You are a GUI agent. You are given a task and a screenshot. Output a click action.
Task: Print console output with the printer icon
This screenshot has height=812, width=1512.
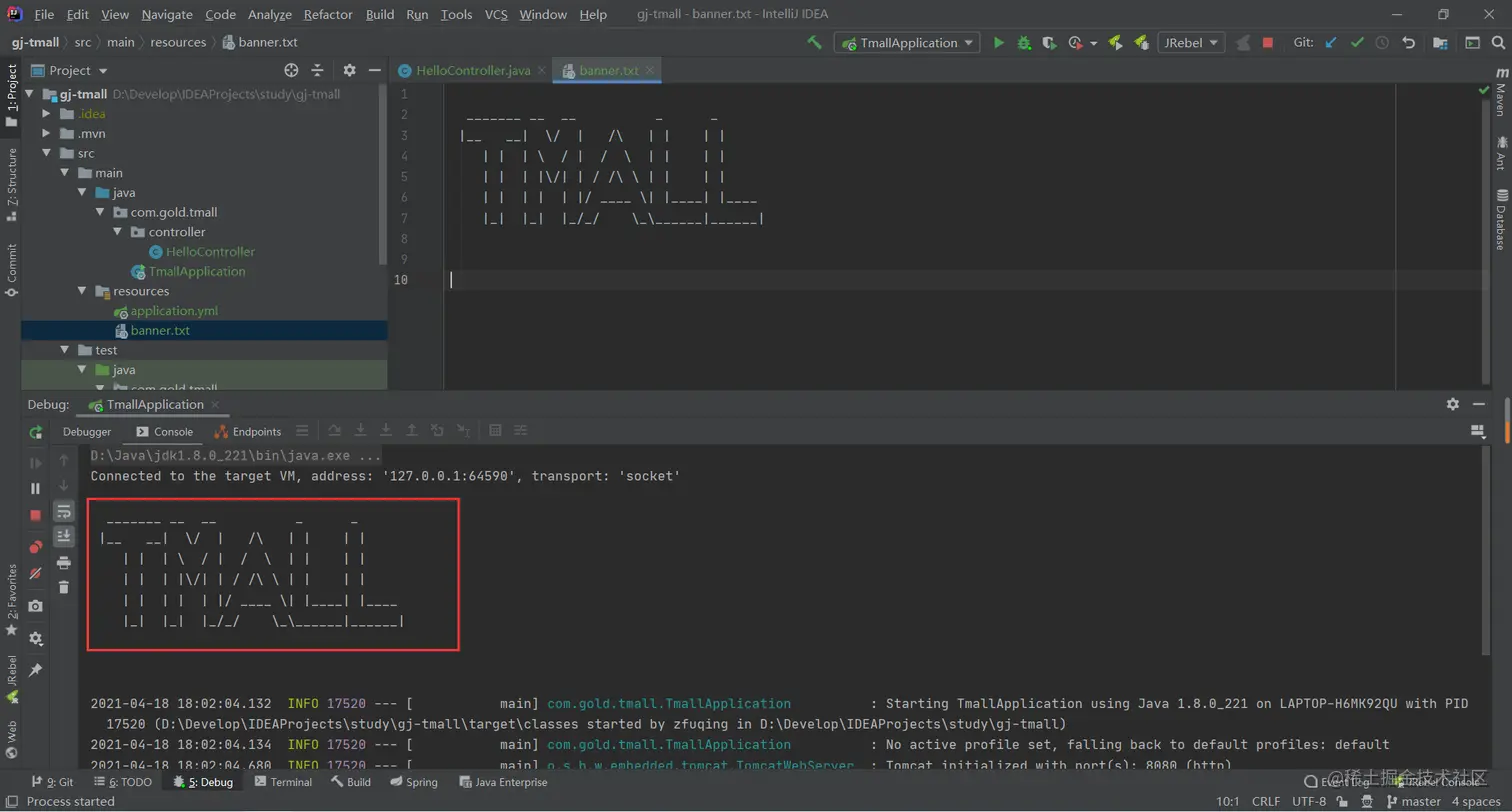pyautogui.click(x=64, y=562)
